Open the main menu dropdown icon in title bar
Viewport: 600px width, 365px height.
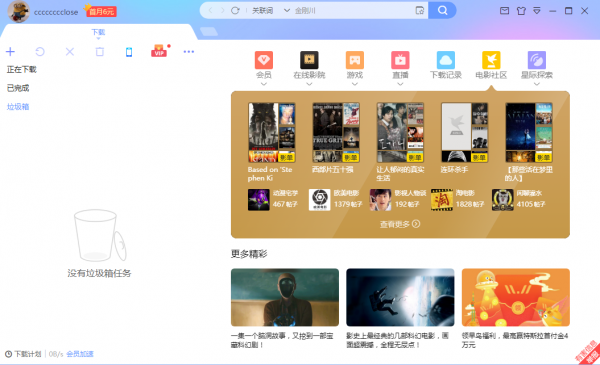(537, 11)
